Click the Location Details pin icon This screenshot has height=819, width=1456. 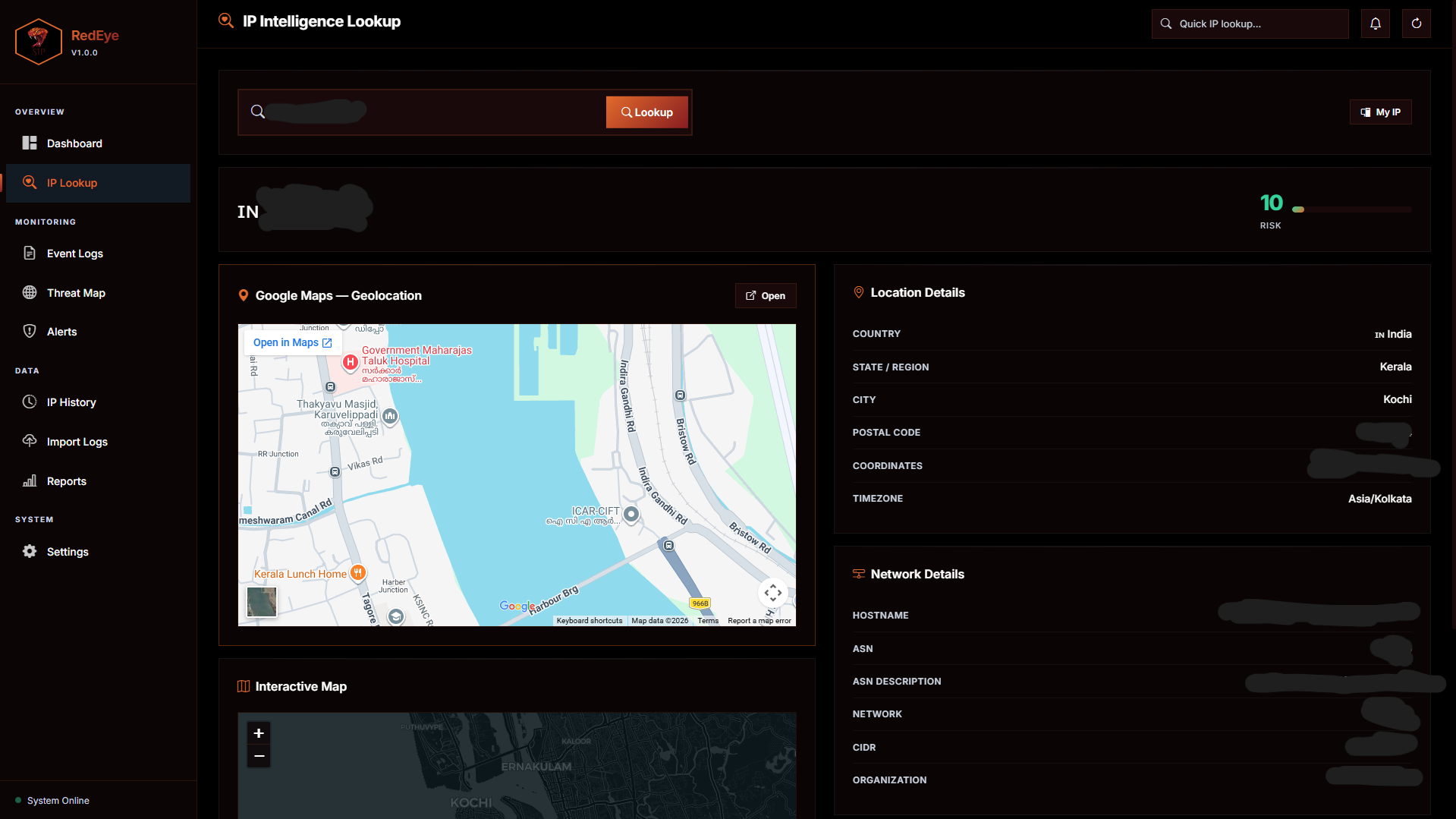pos(859,292)
